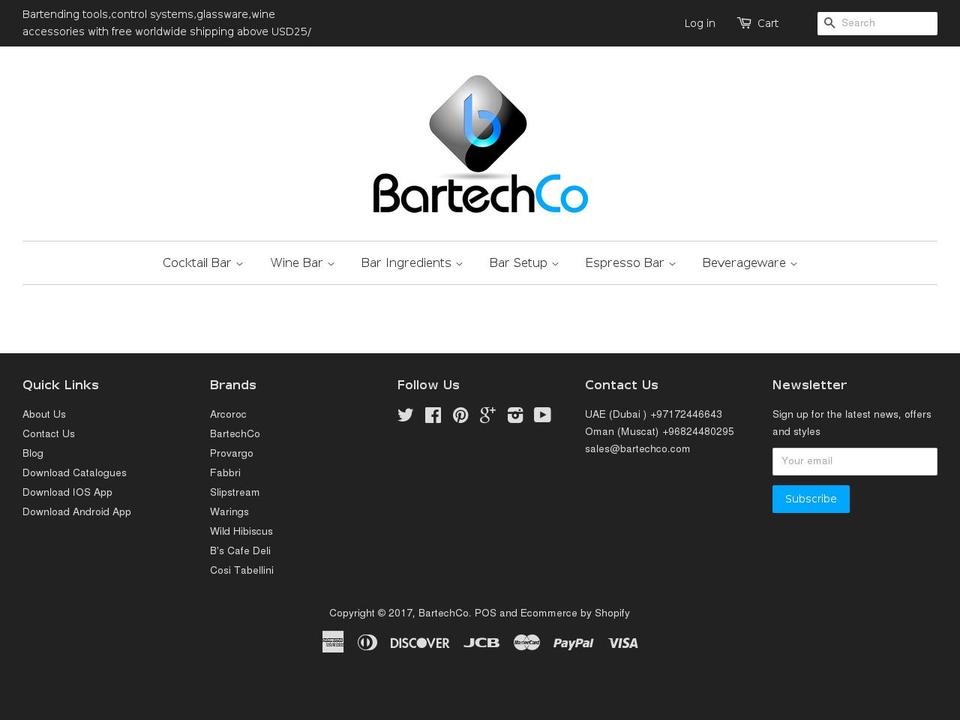Open the Cart page link
Screen dimensions: 960x720
point(768,23)
